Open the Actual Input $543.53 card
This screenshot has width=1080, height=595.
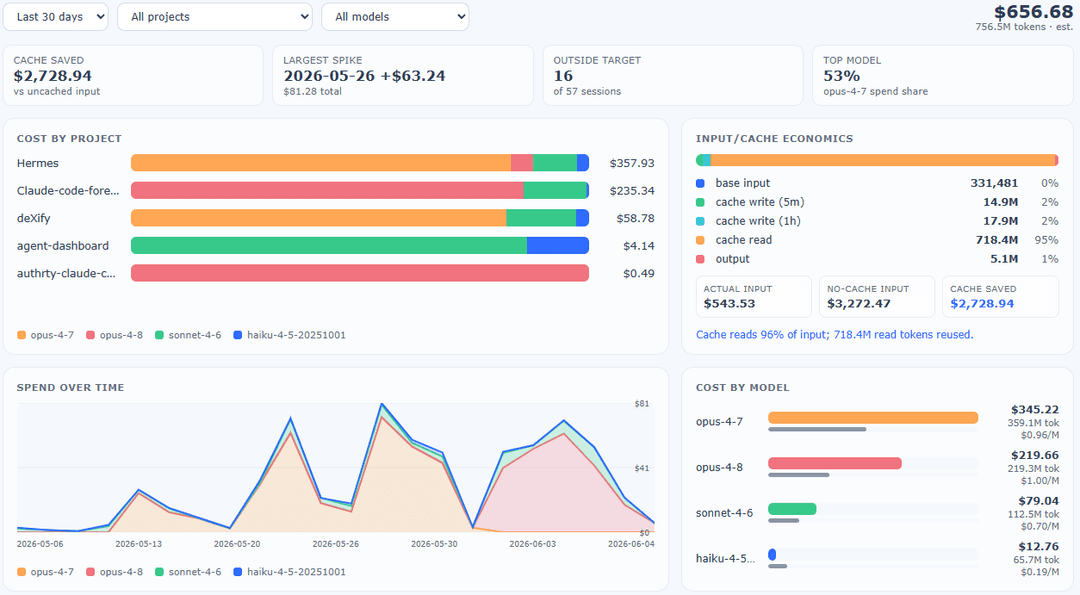click(754, 297)
